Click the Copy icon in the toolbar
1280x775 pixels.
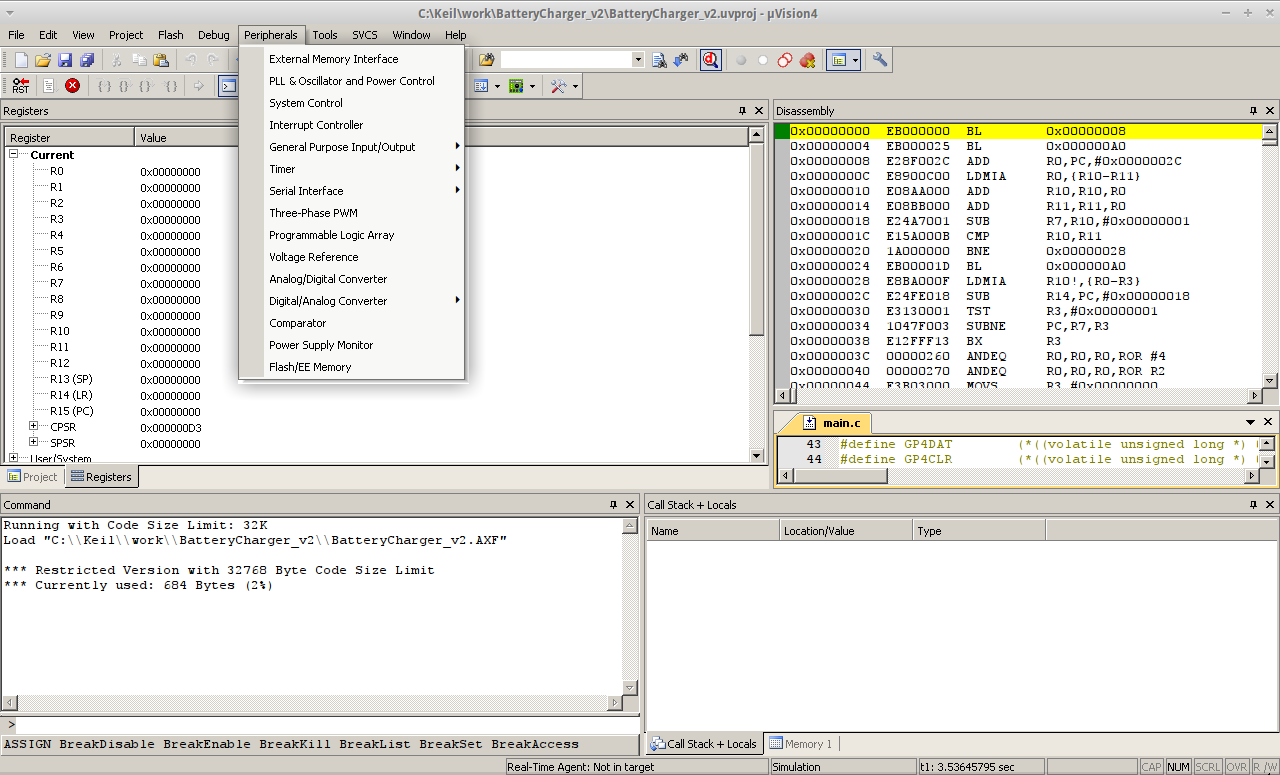[138, 60]
